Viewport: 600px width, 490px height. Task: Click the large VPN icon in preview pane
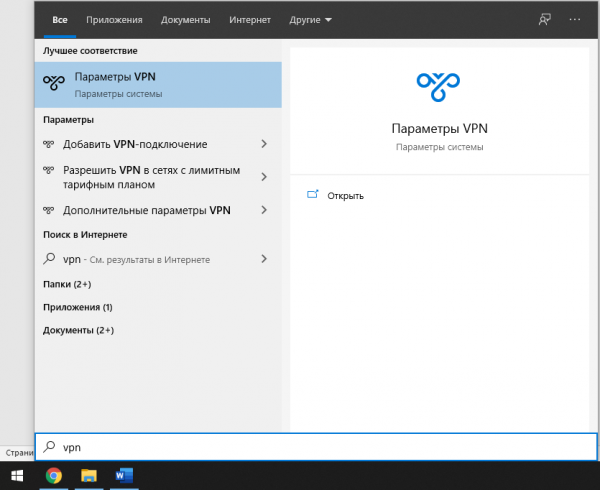439,87
